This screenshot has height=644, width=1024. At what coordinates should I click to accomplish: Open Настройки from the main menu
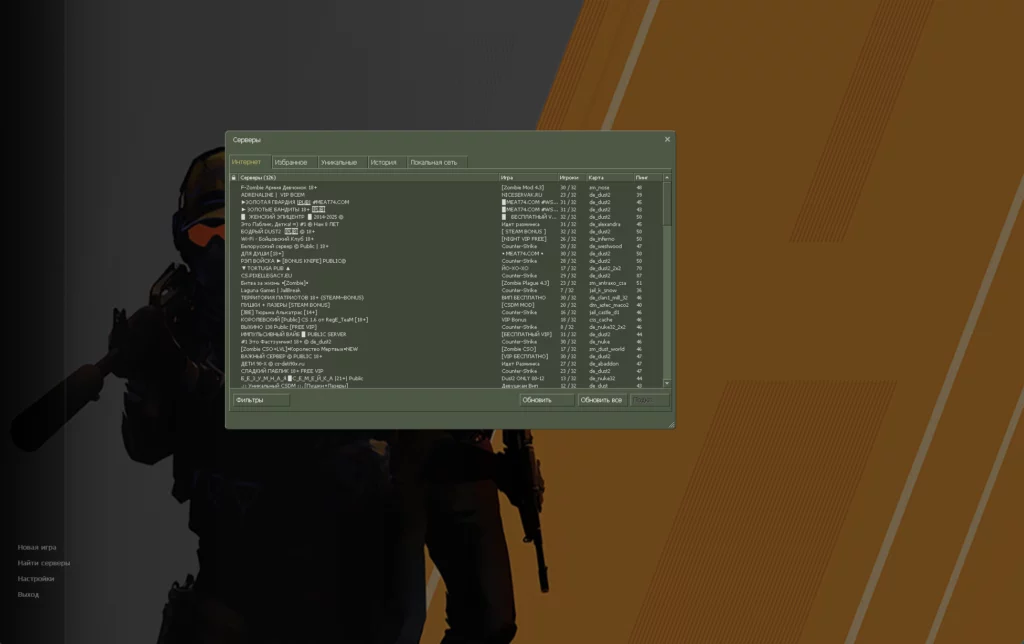[x=36, y=579]
